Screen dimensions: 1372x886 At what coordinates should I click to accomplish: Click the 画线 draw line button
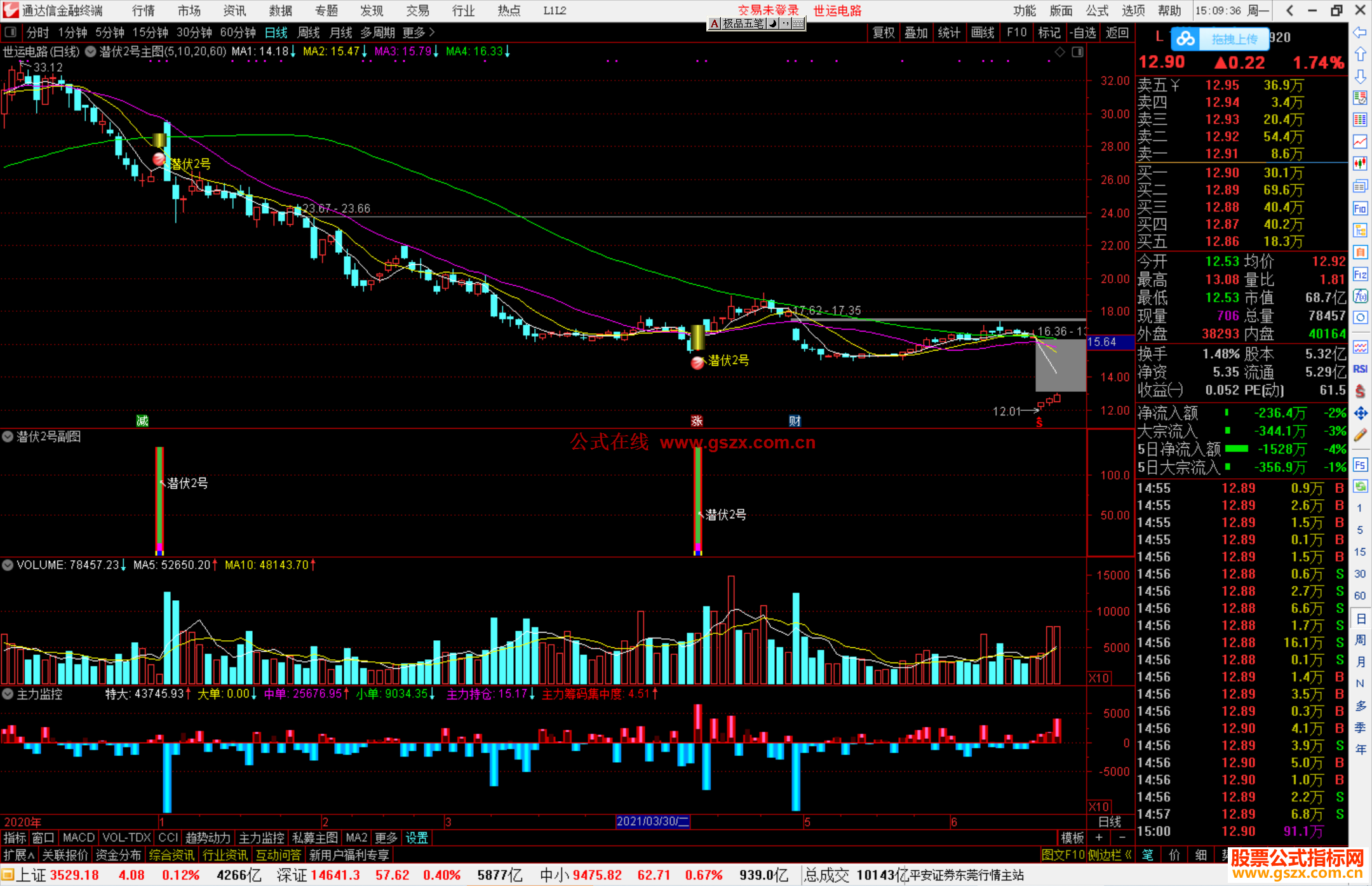(983, 32)
